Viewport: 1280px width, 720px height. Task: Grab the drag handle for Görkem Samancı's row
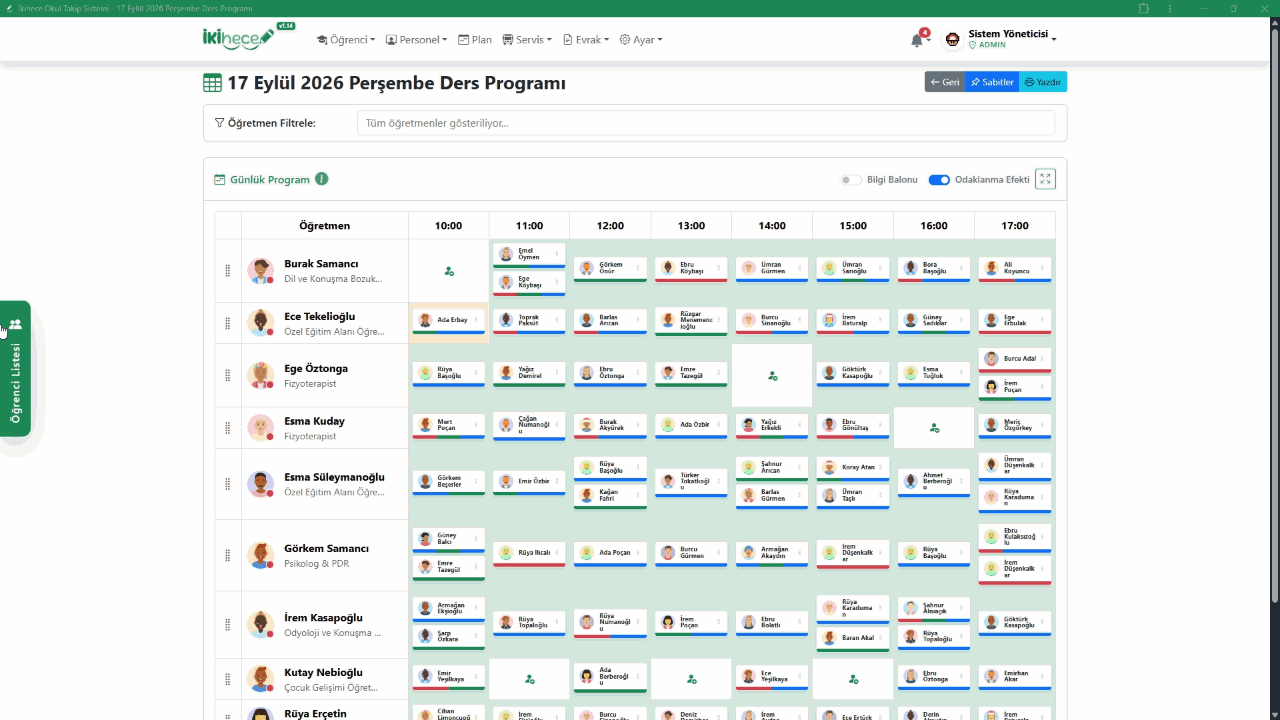[227, 556]
